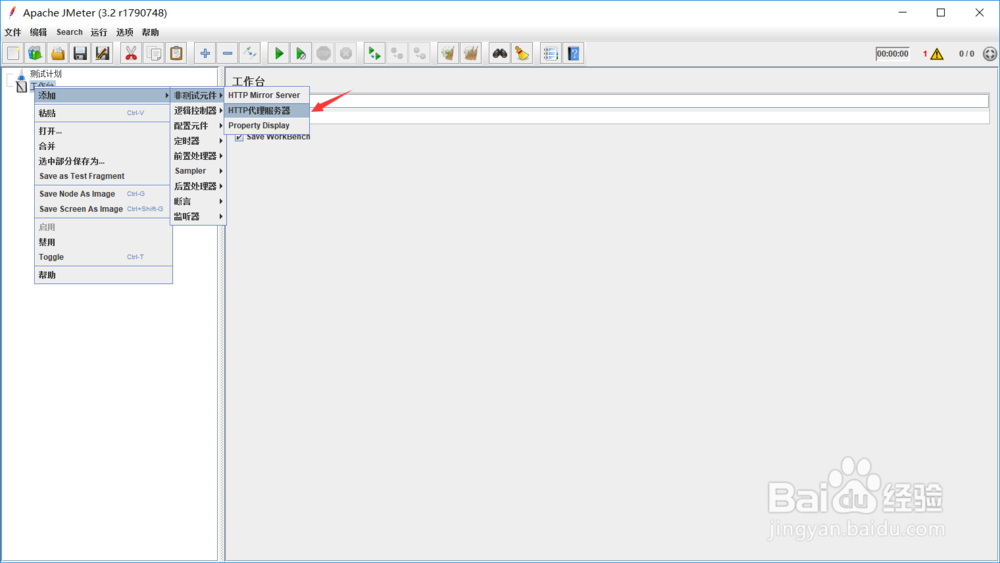Expand the 断言 submenu
Image resolution: width=1000 pixels, height=563 pixels.
pyautogui.click(x=198, y=201)
